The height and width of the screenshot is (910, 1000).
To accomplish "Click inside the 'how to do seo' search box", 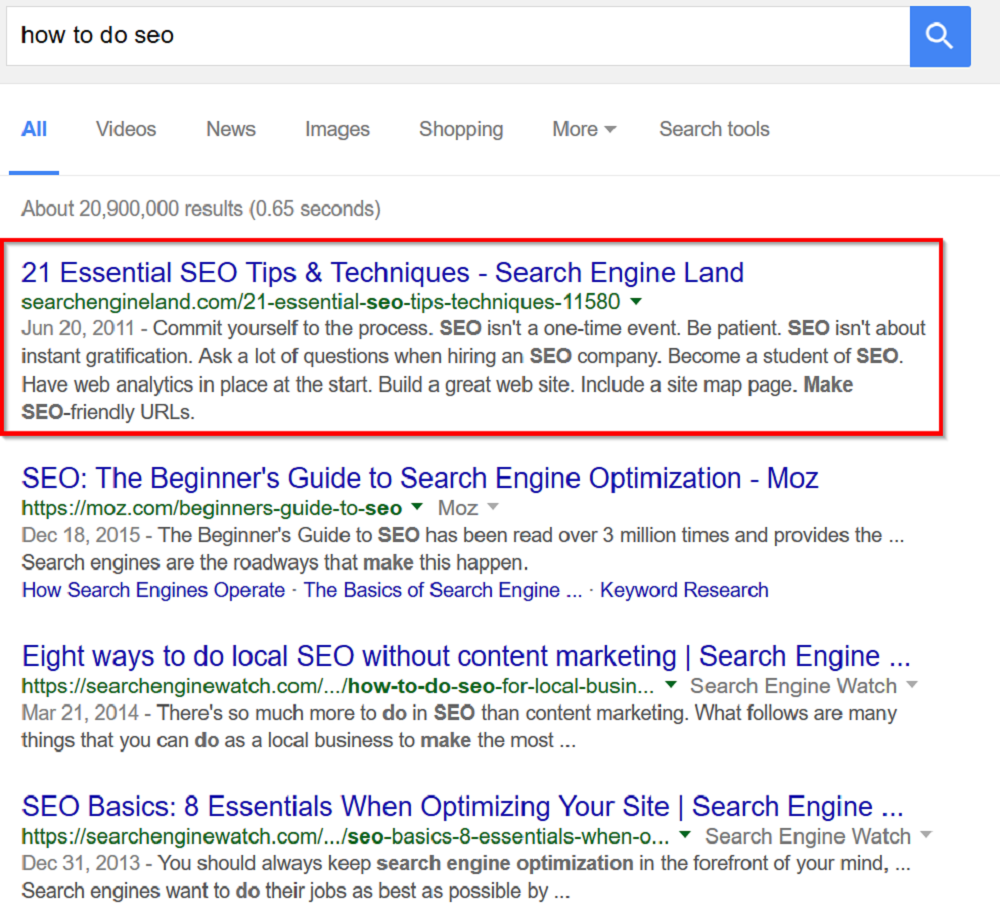I will click(450, 36).
